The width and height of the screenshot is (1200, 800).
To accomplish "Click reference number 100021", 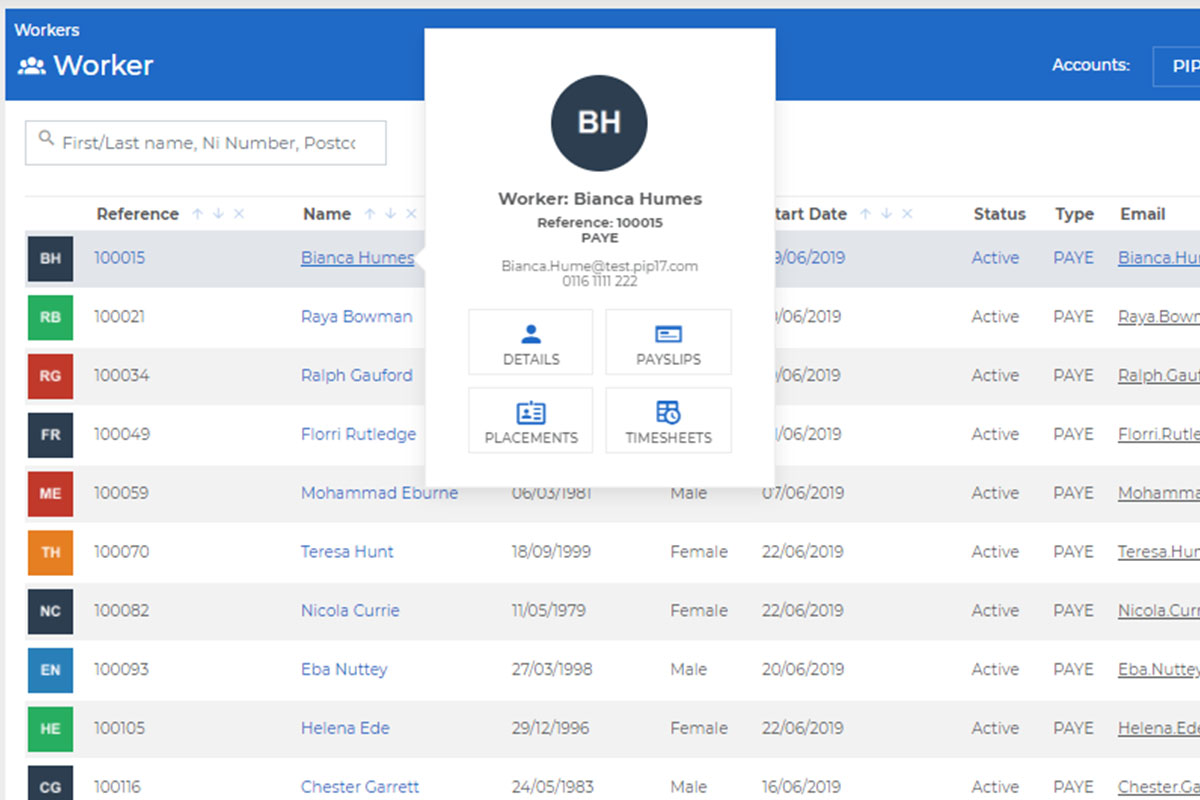I will 120,317.
